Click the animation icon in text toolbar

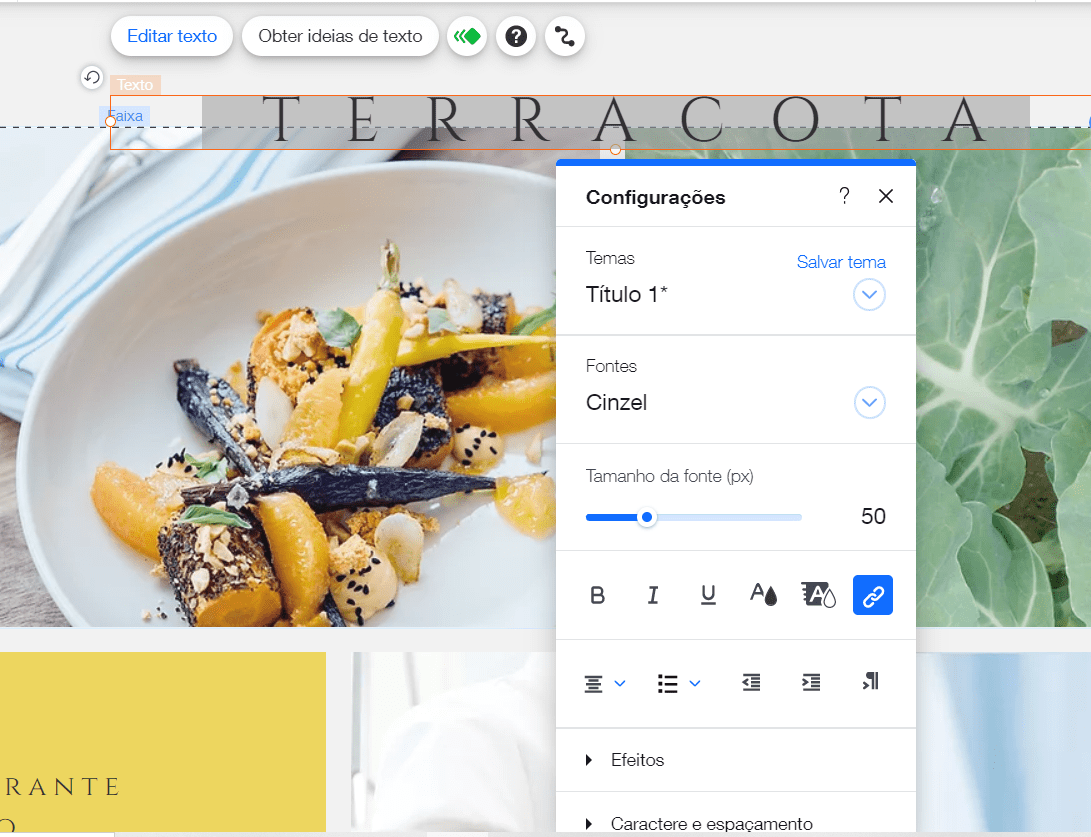pos(467,36)
